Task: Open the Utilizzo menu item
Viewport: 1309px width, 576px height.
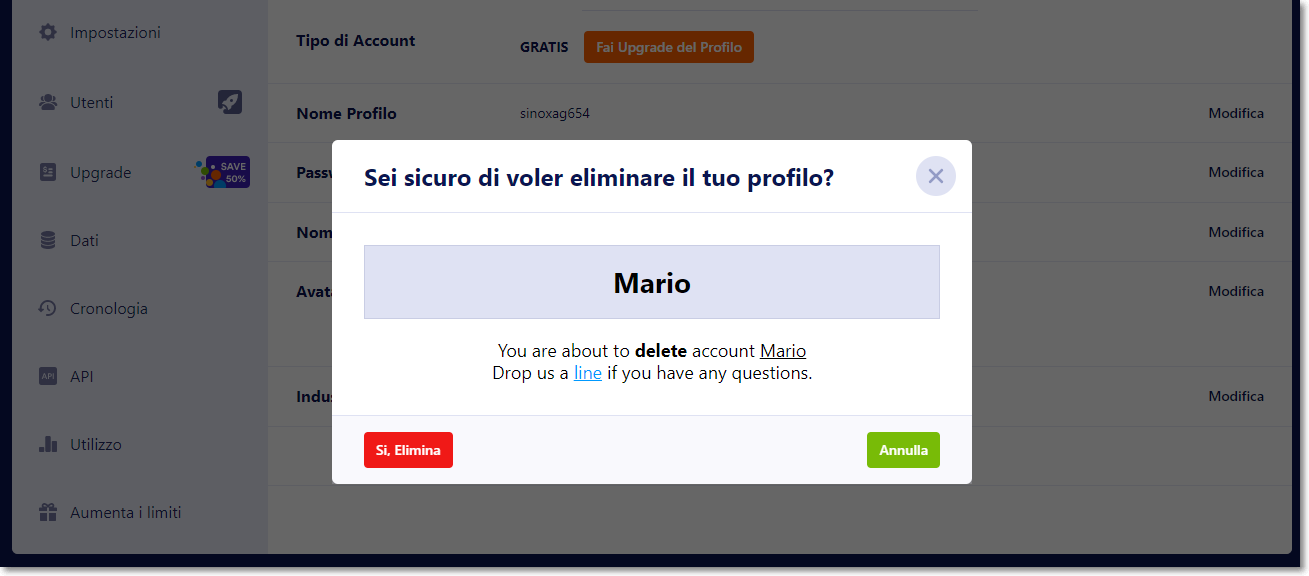Action: [96, 444]
